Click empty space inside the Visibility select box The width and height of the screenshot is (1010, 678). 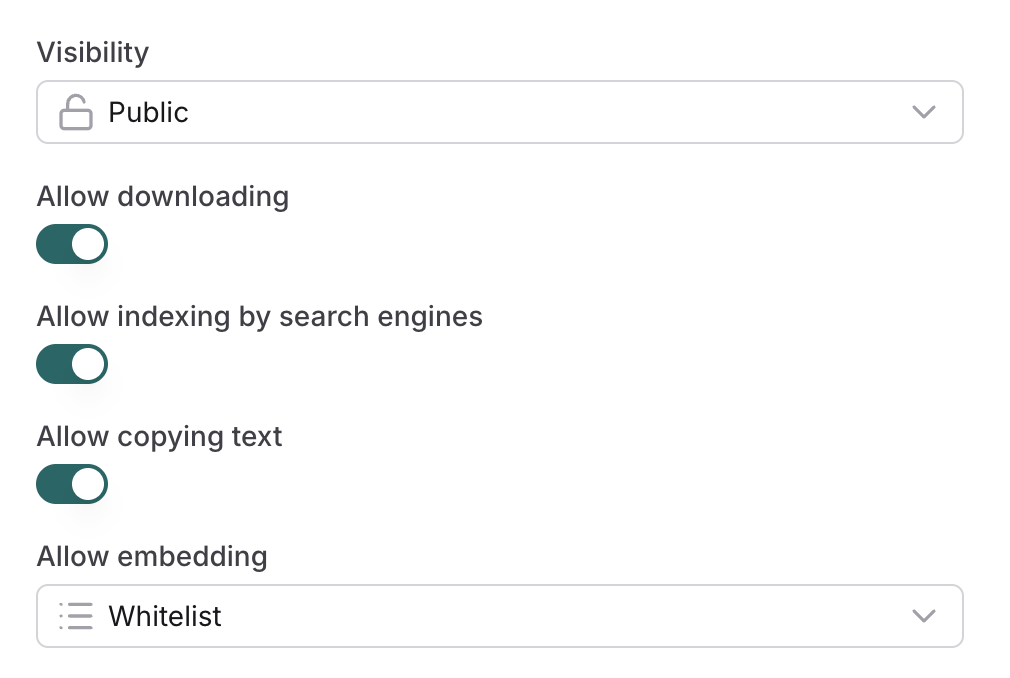(x=550, y=112)
